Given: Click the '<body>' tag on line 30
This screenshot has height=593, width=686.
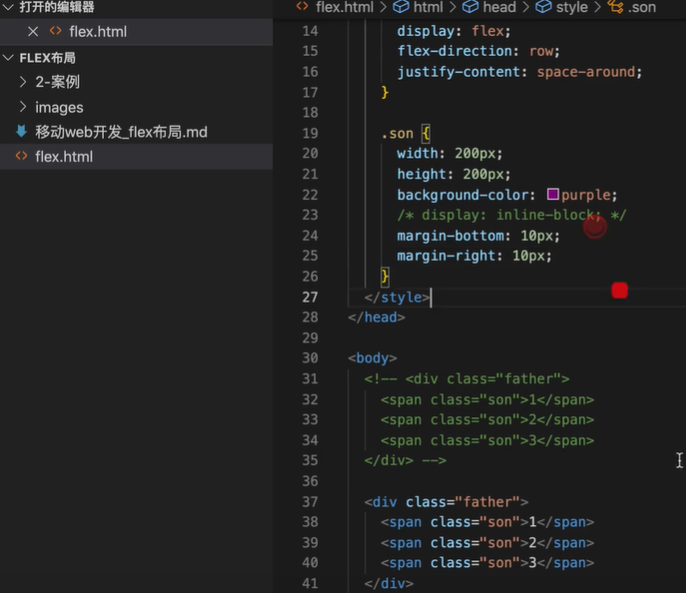Looking at the screenshot, I should (372, 358).
